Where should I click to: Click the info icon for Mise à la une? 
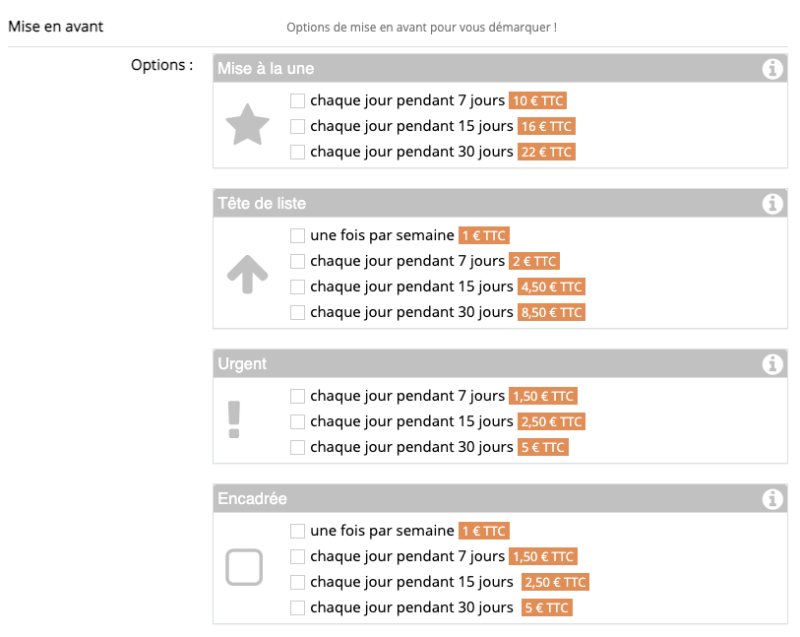coord(771,69)
